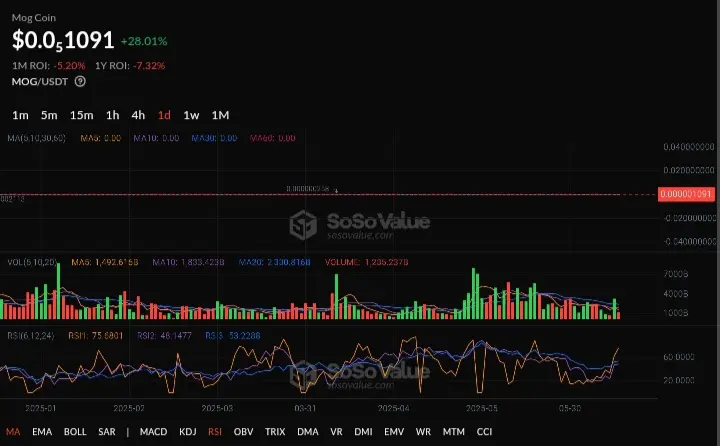720x446 pixels.
Task: Click the red current price label
Action: click(686, 194)
